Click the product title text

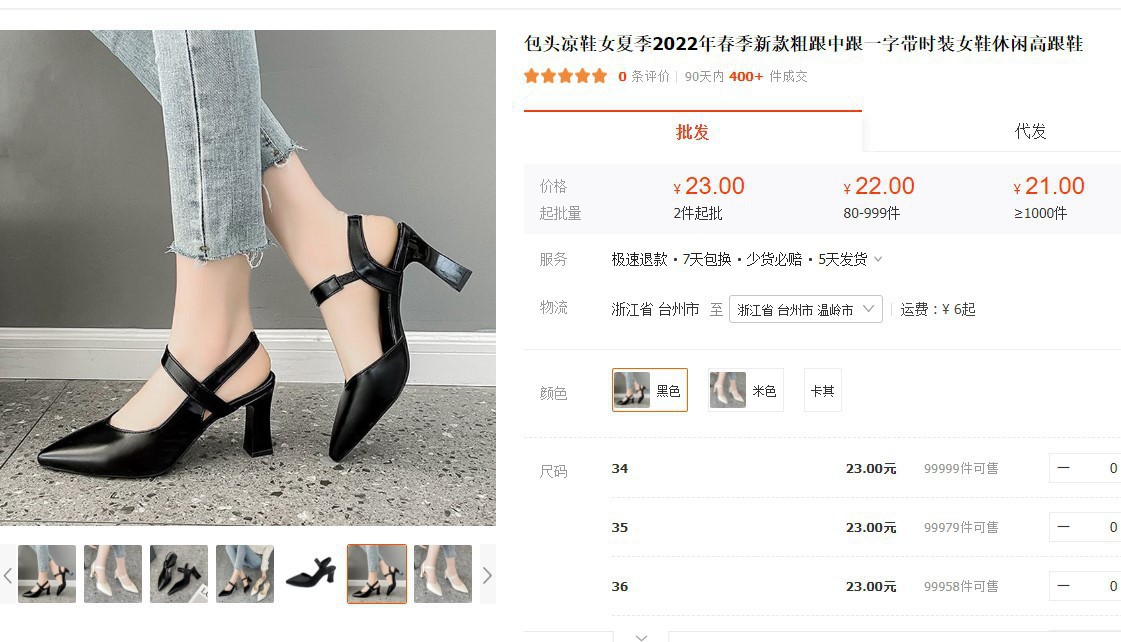[x=804, y=44]
